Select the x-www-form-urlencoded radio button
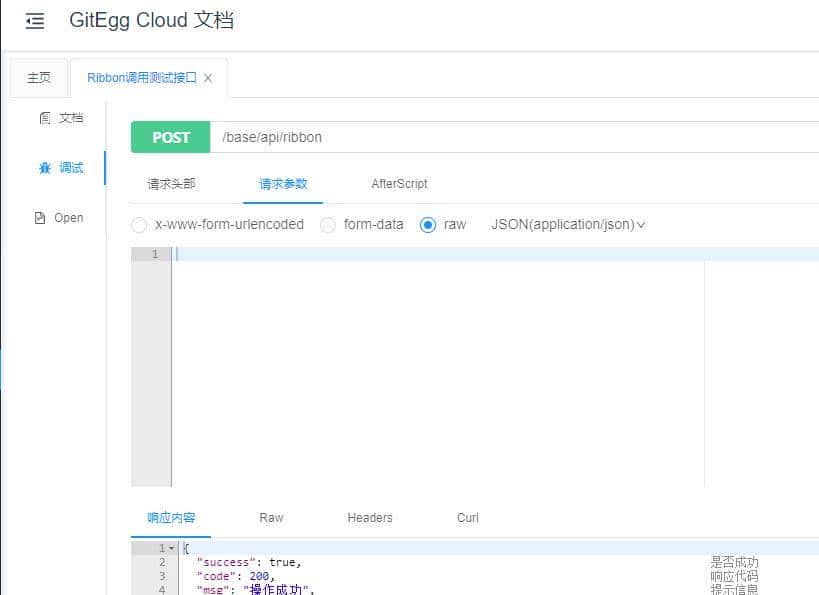Image resolution: width=819 pixels, height=595 pixels. click(139, 224)
